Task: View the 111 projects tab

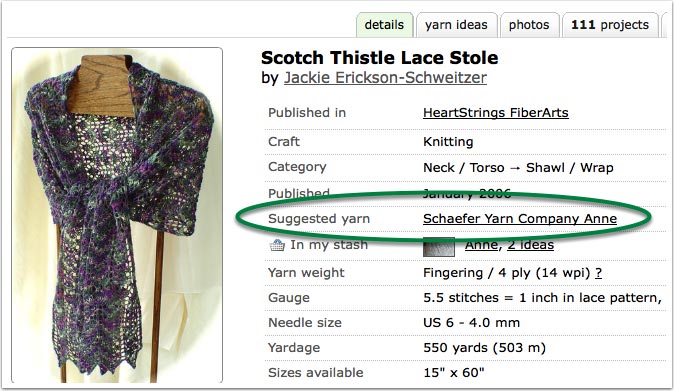Action: (x=610, y=25)
